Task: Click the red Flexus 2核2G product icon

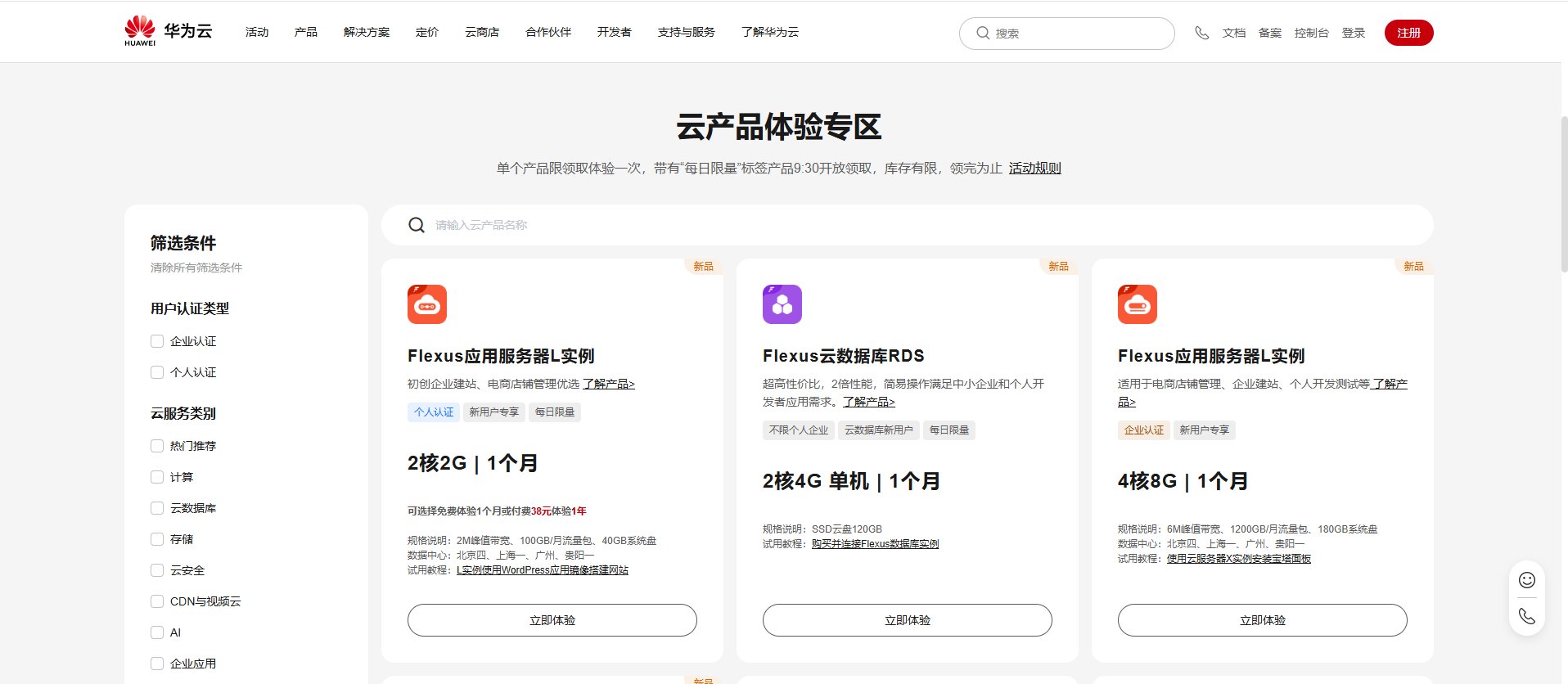Action: click(427, 304)
